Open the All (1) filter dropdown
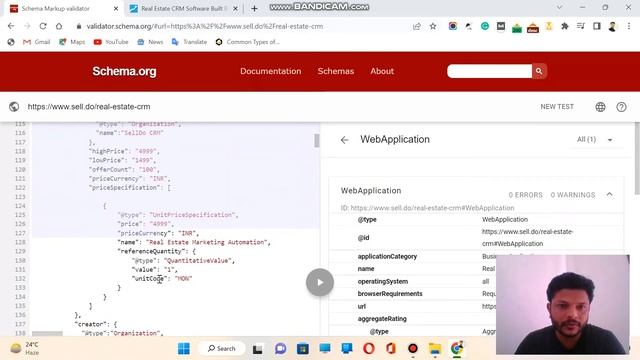The image size is (640, 360). [594, 140]
